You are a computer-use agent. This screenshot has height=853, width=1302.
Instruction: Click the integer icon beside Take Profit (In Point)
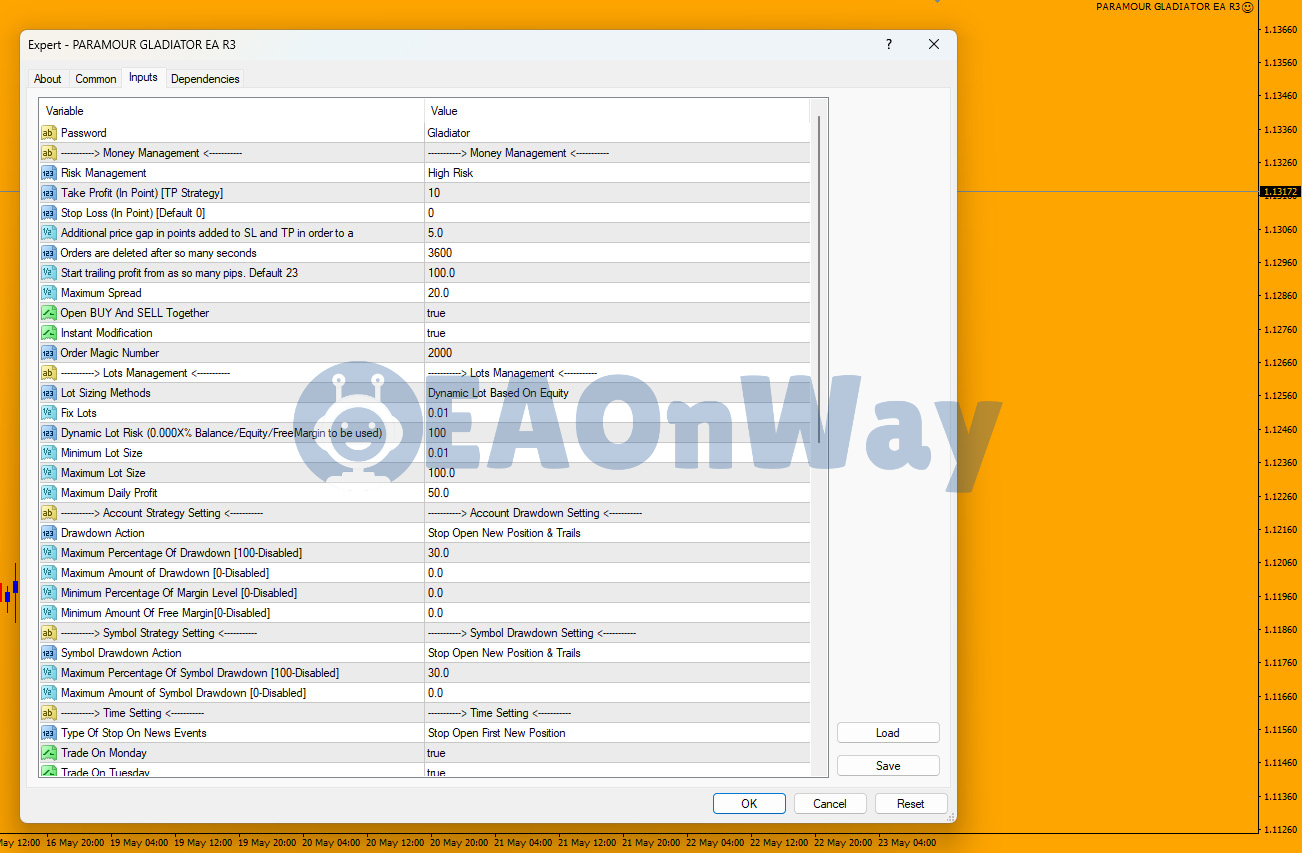48,193
